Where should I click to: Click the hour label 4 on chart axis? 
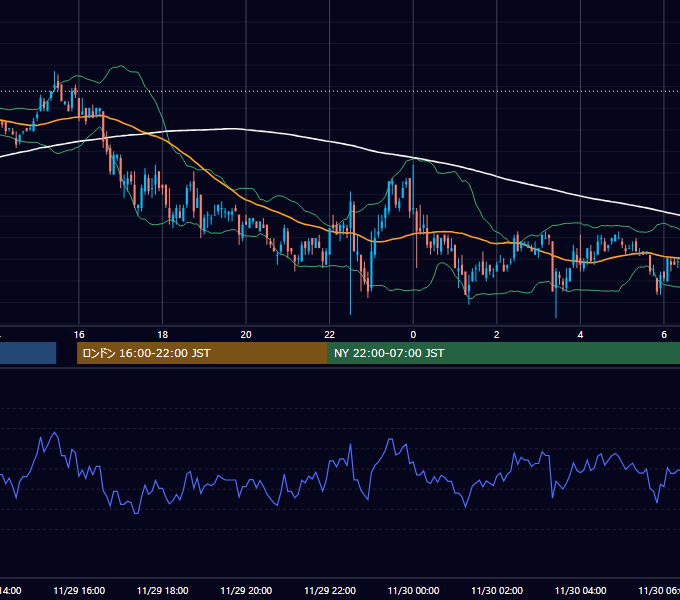580,335
